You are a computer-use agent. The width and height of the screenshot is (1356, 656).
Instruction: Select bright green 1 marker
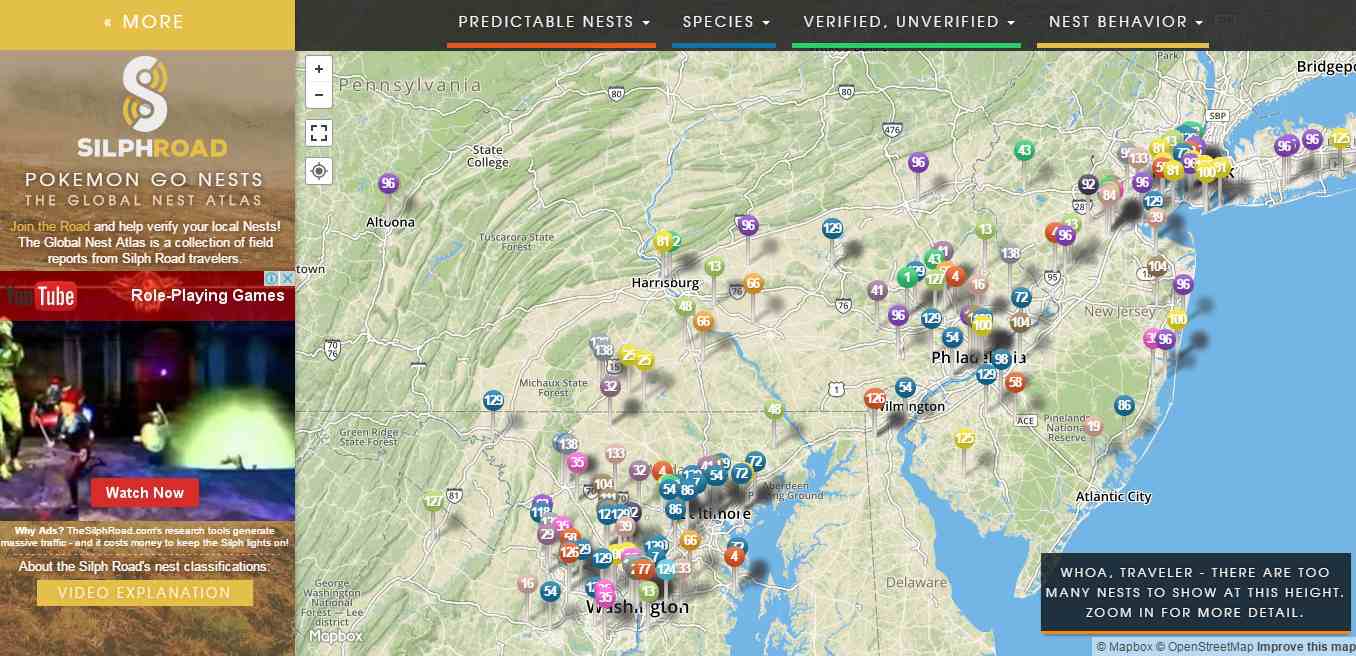(x=907, y=277)
